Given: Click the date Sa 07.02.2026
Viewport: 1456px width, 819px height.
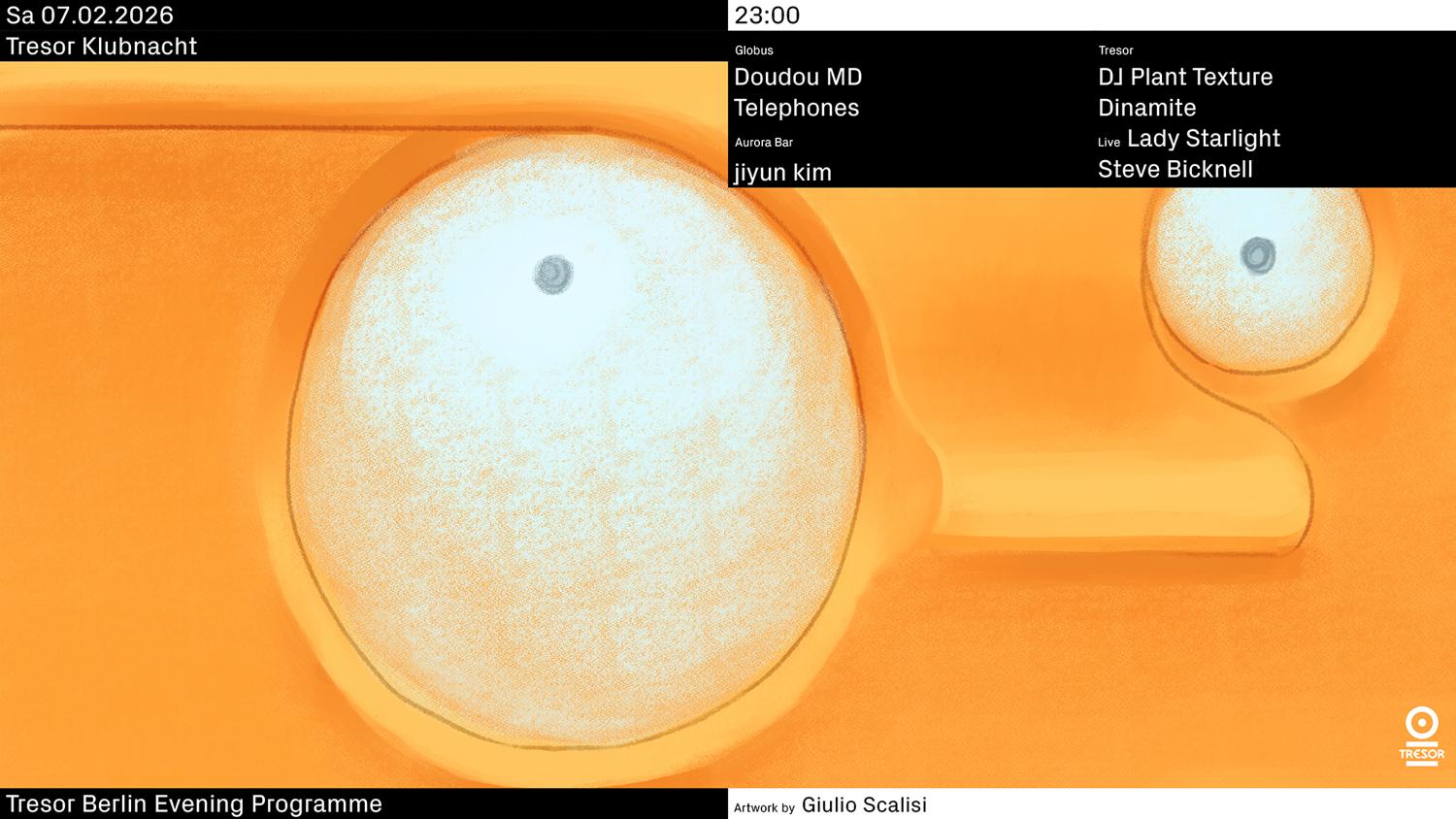Looking at the screenshot, I should point(89,16).
